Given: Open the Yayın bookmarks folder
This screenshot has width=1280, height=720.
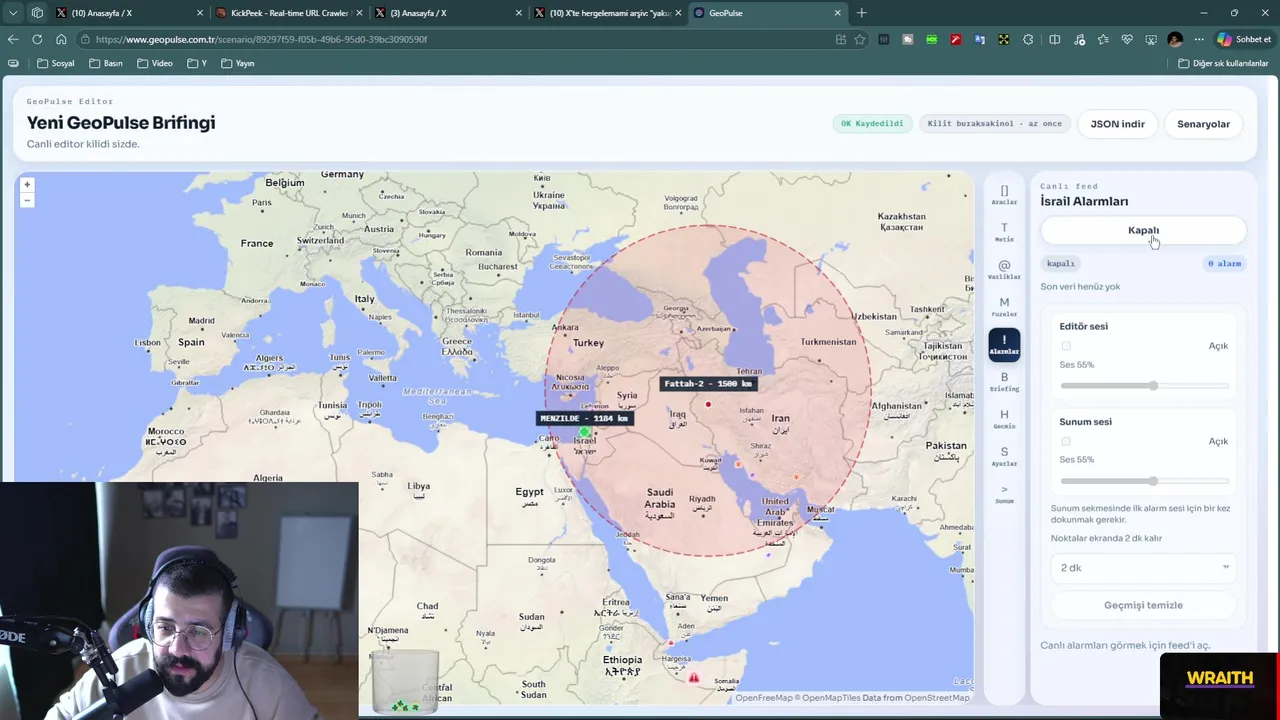Looking at the screenshot, I should [238, 63].
